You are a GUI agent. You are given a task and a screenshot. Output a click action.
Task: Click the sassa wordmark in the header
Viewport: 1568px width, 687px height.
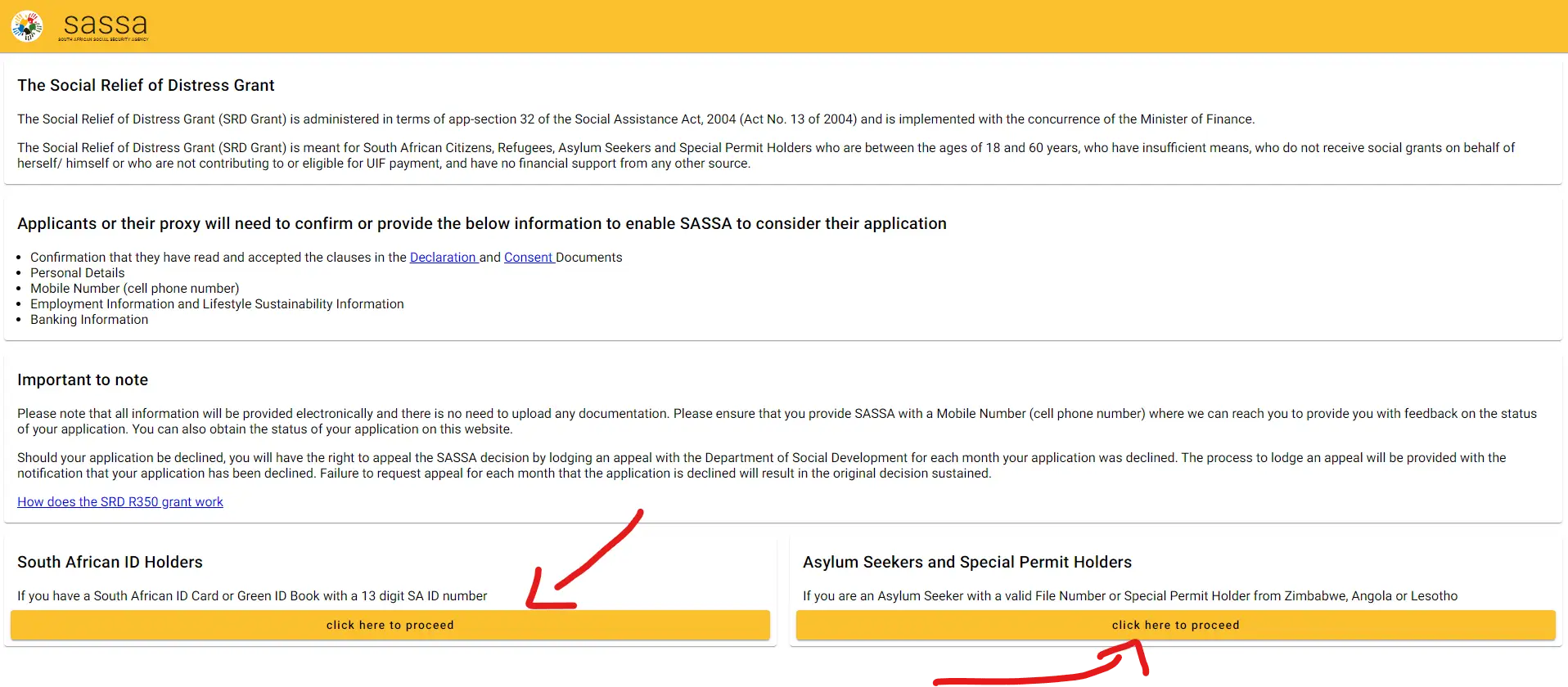(x=105, y=25)
